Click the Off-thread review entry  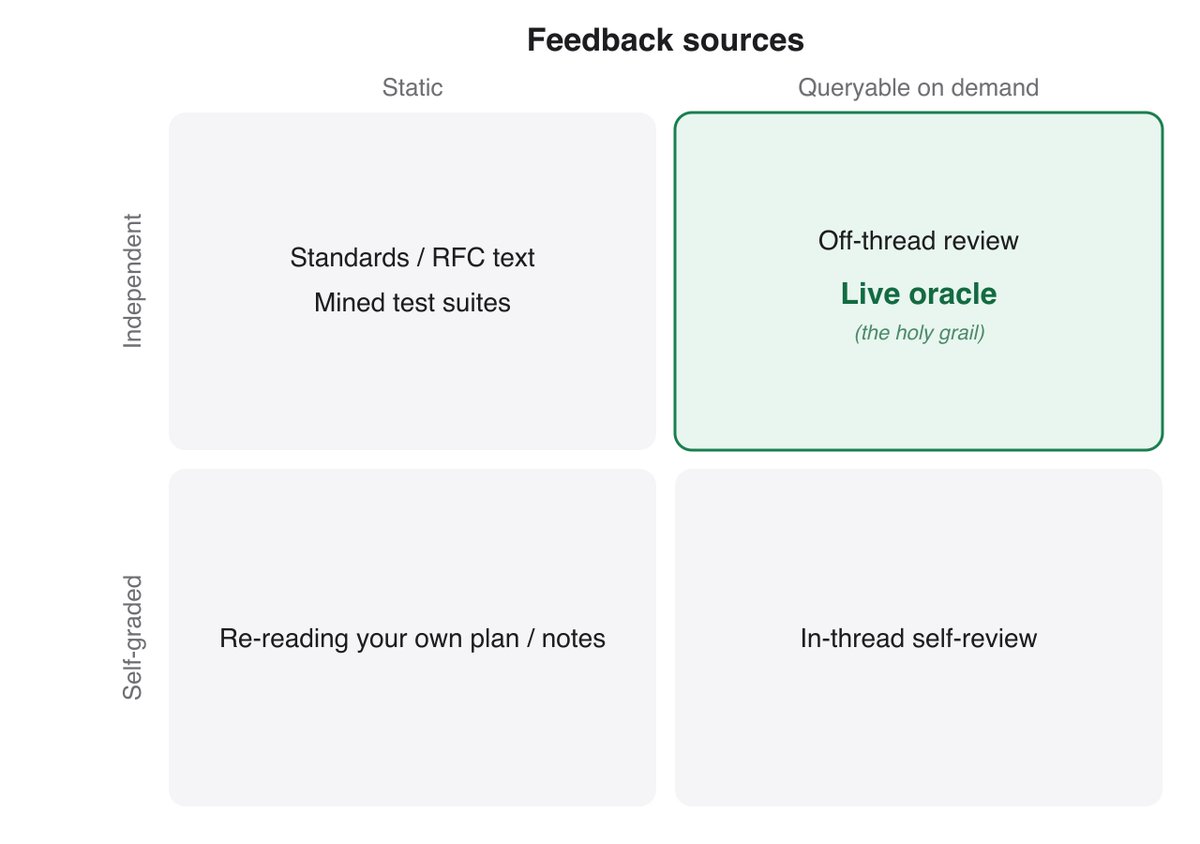pyautogui.click(x=918, y=240)
